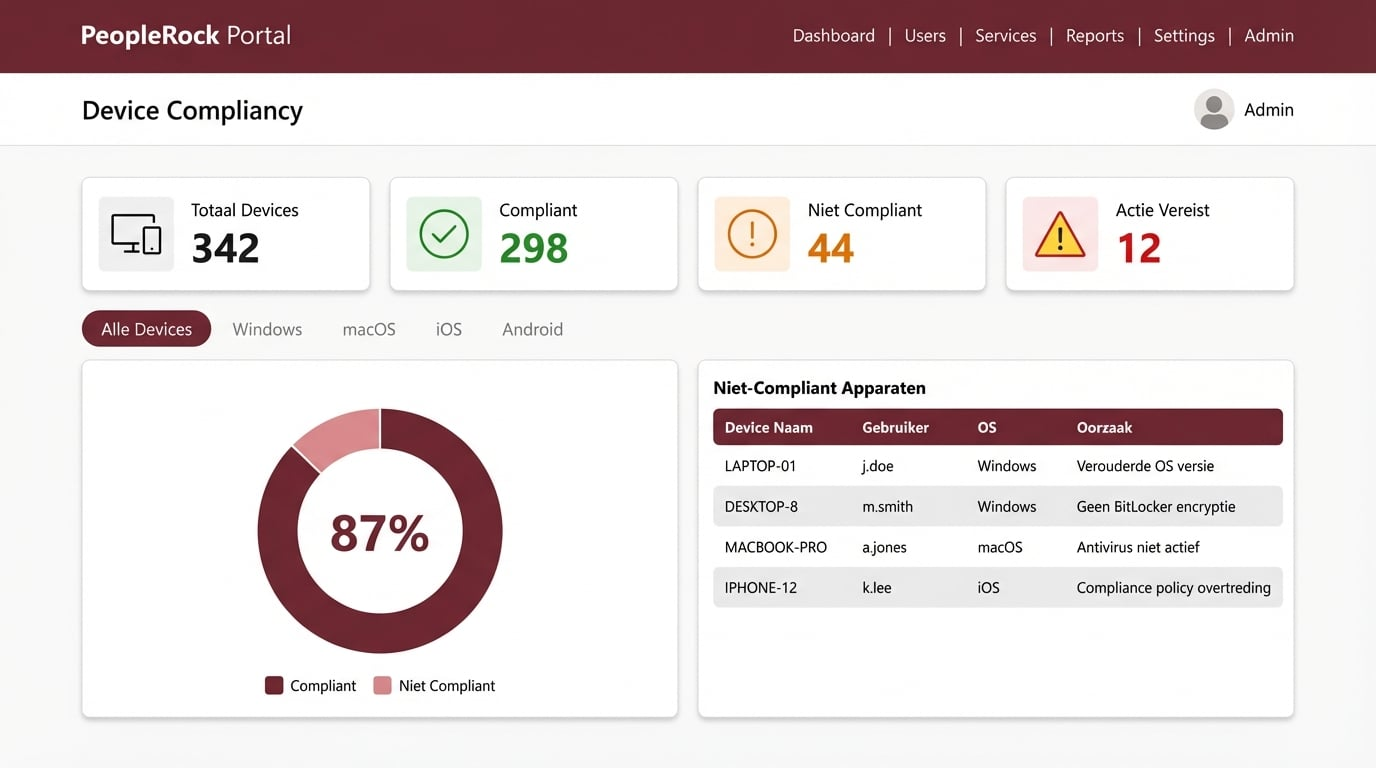Click the Compliant legend color square
Viewport: 1376px width, 768px height.
[274, 685]
